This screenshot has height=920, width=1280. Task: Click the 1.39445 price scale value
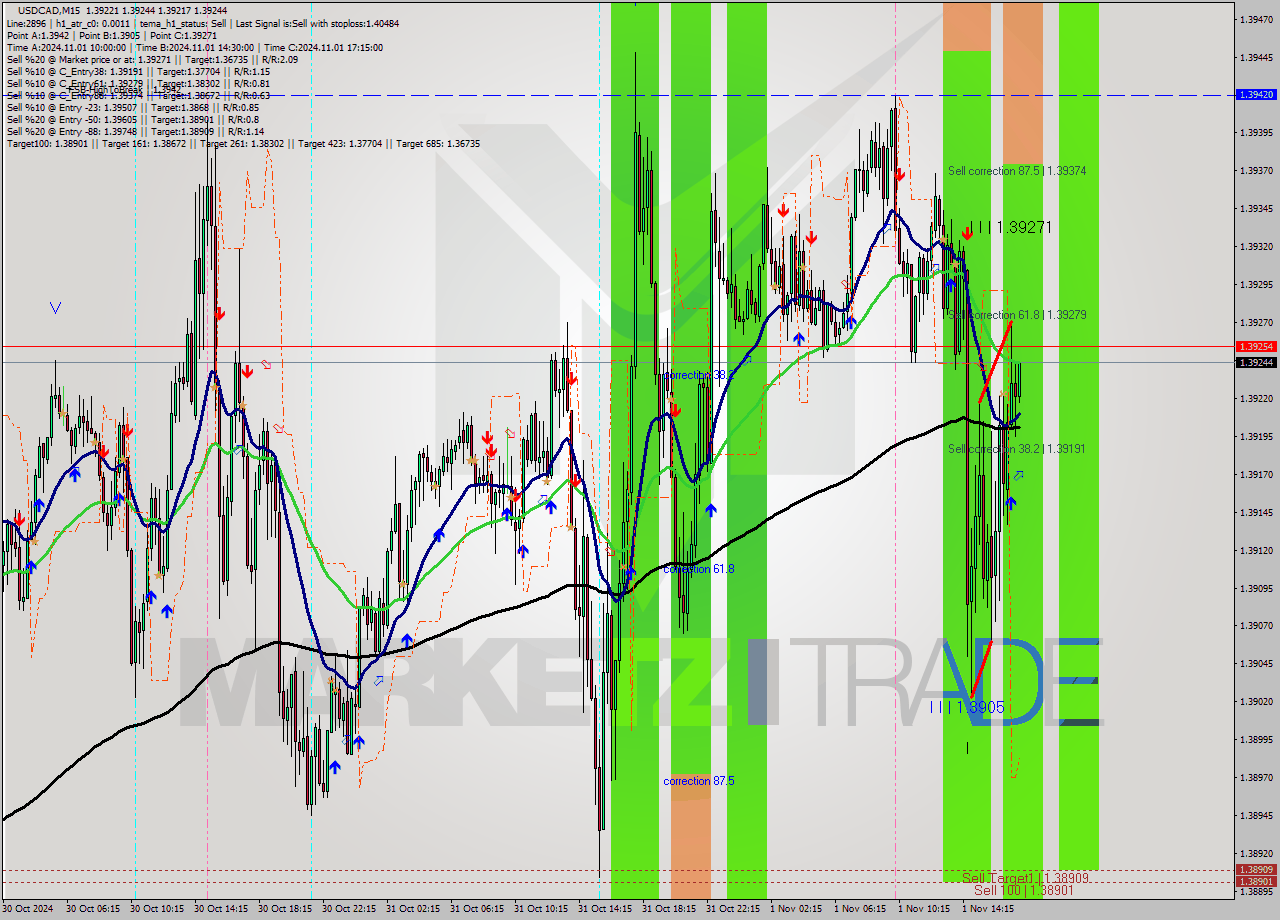tap(1256, 57)
